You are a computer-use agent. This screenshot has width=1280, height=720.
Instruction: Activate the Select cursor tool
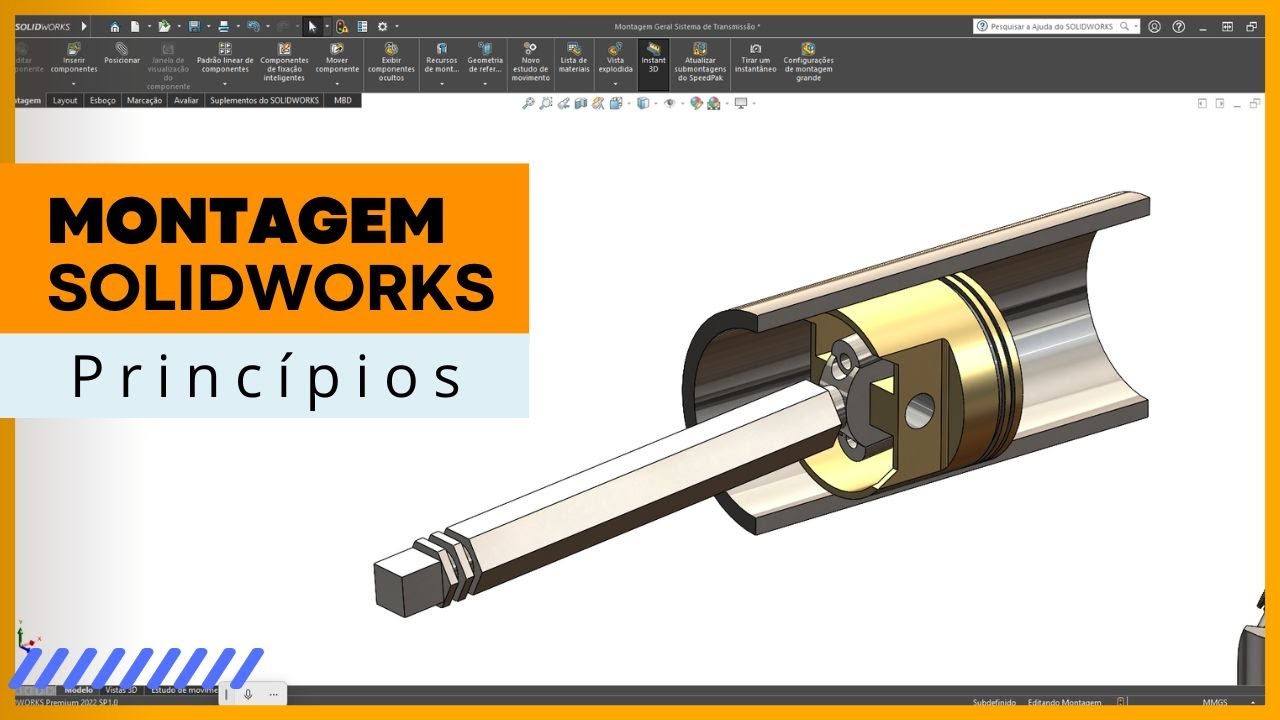tap(312, 27)
